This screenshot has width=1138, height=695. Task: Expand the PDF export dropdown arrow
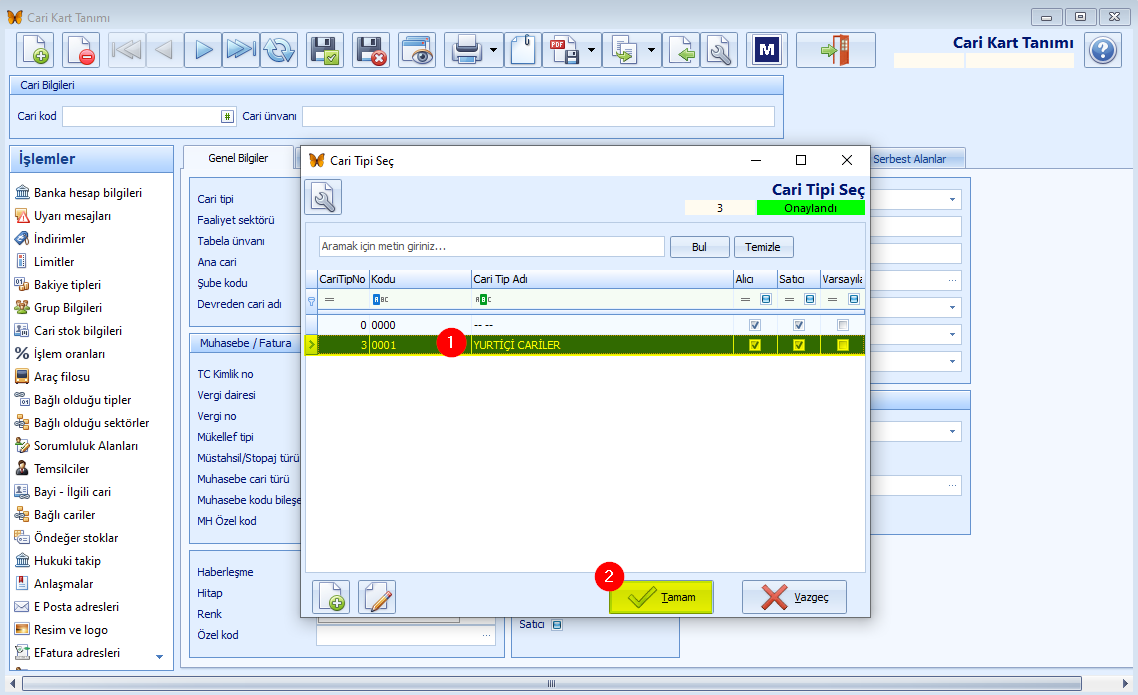591,50
